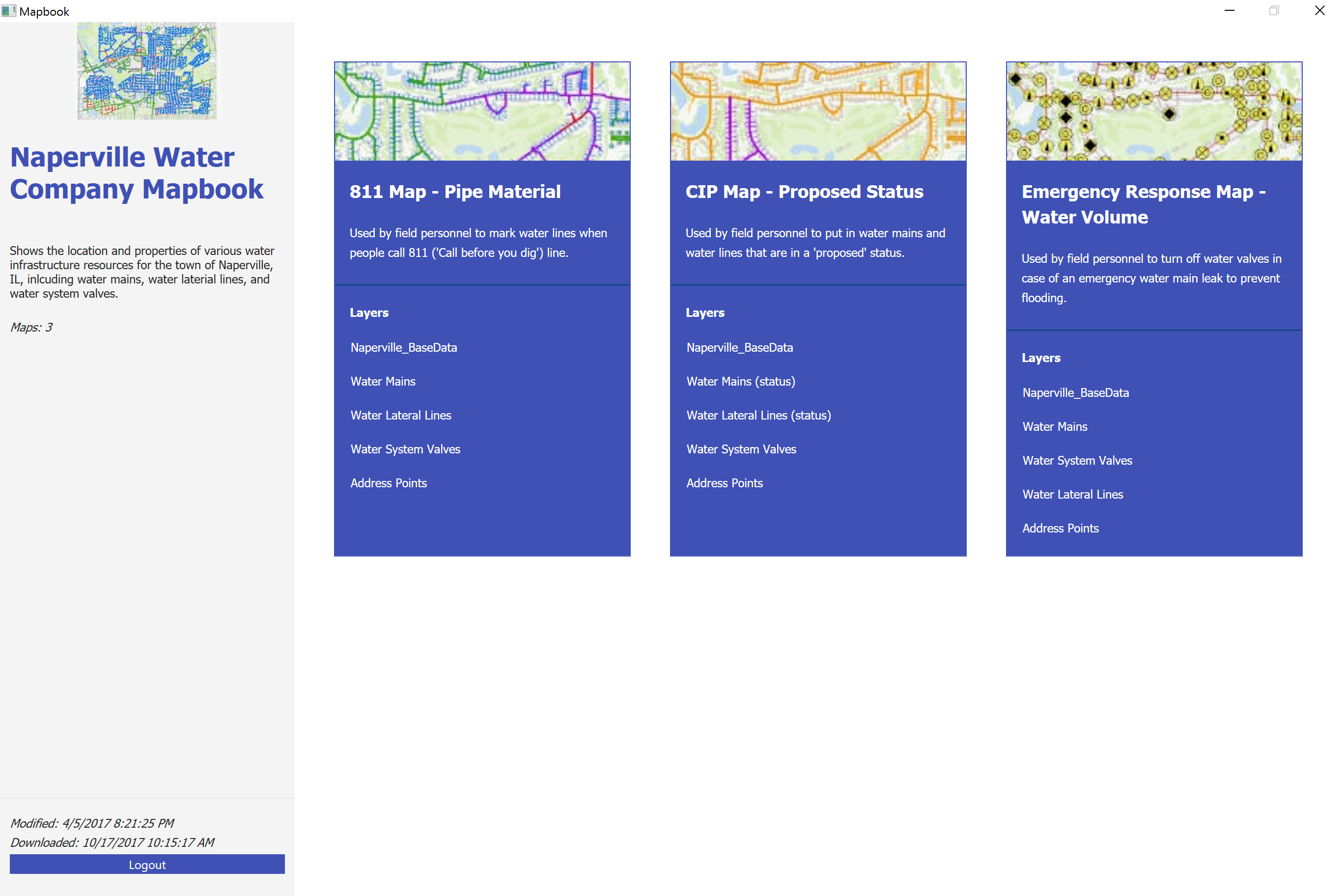Toggle visibility of Address Points in 811 Map
This screenshot has width=1344, height=896.
pos(388,483)
